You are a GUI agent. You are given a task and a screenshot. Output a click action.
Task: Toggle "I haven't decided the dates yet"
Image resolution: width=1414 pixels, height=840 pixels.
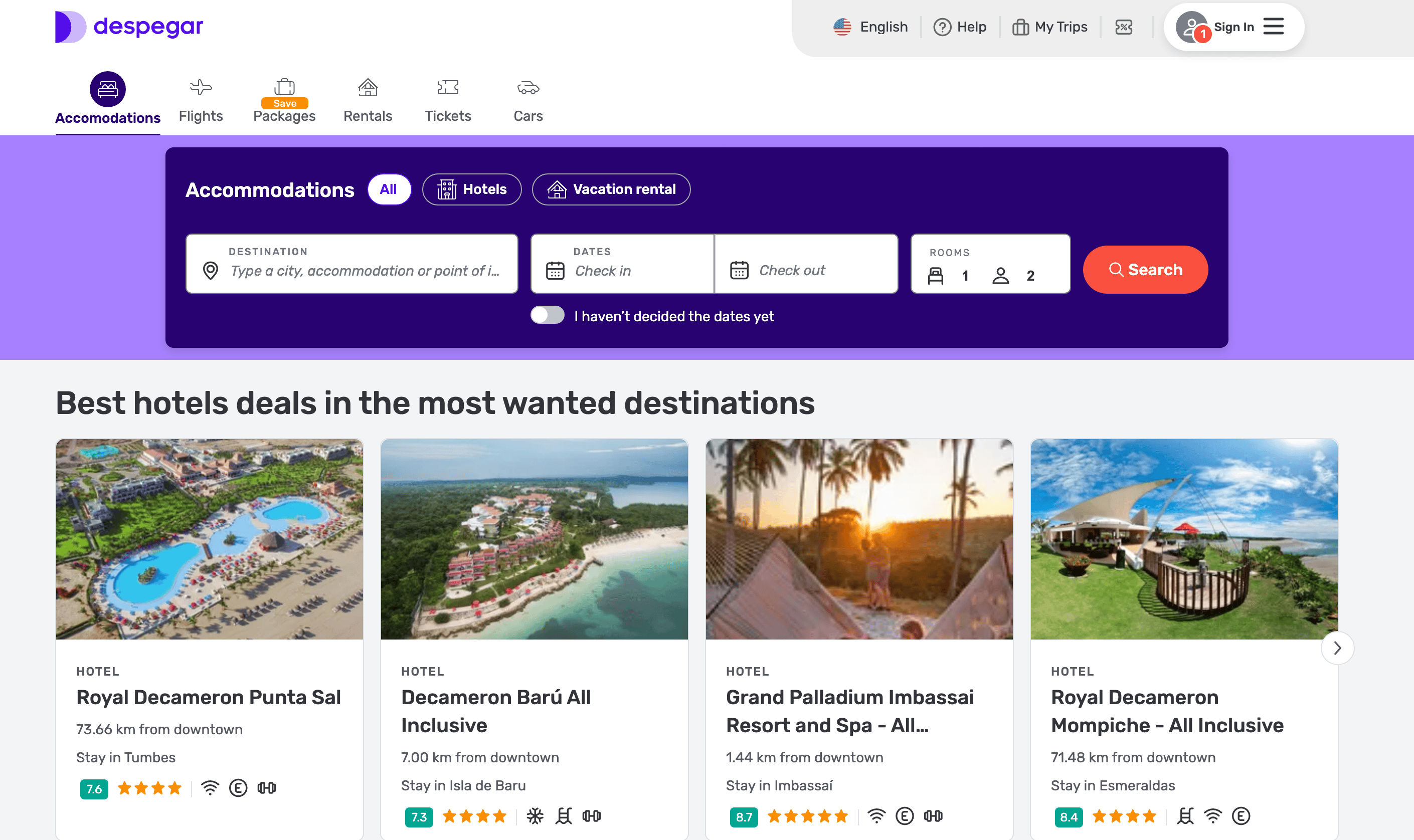[x=547, y=315]
